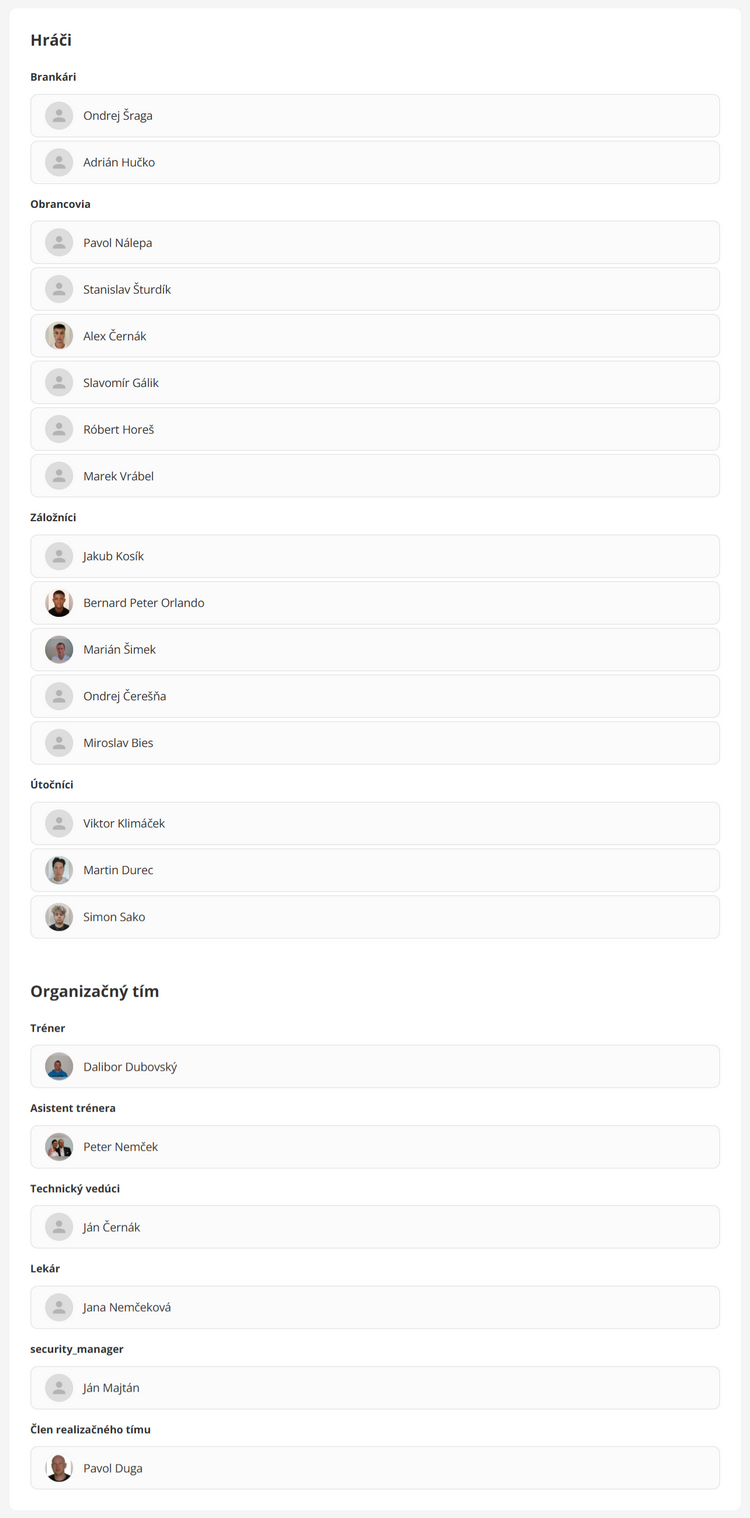Open Peter Nemček's profile photo
This screenshot has width=750, height=1518.
click(59, 1147)
